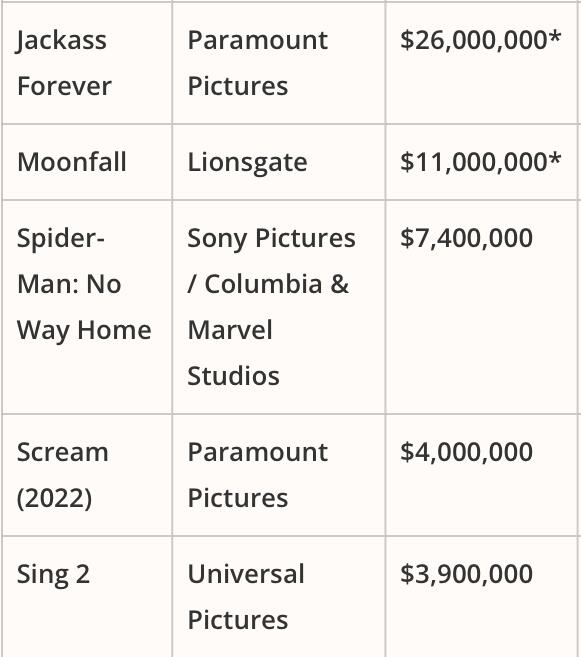
Task: Select Sony Pictures / Columbia & Marvel Studios cell
Action: tap(279, 307)
